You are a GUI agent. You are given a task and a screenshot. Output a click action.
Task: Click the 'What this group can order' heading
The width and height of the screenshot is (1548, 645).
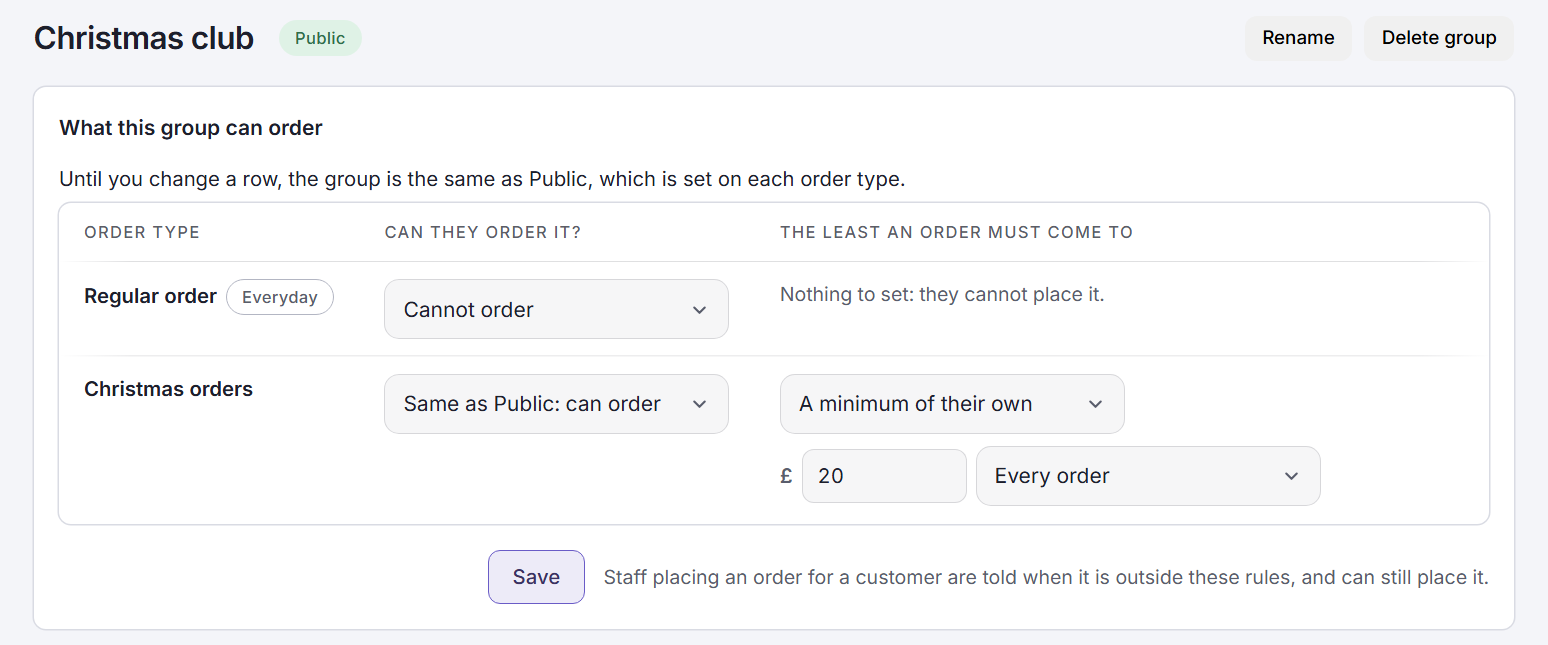click(191, 128)
